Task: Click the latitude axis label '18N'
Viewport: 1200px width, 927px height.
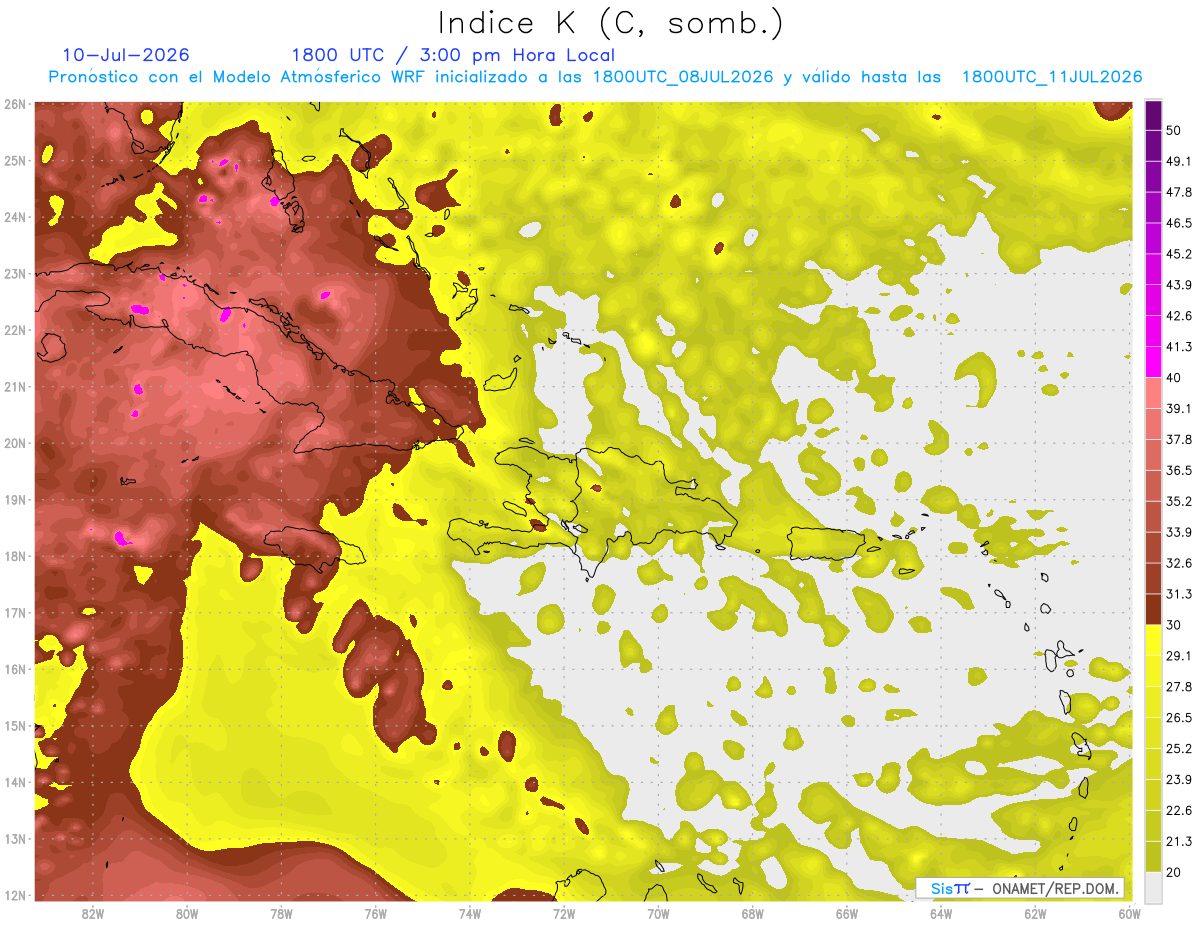Action: (15, 556)
